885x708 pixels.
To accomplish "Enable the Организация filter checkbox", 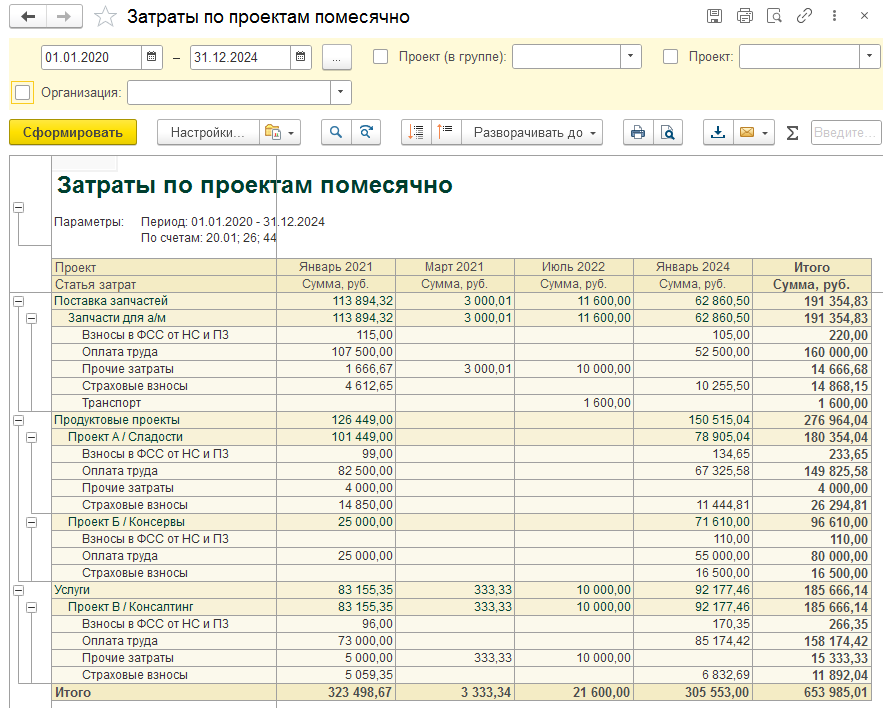I will click(23, 93).
